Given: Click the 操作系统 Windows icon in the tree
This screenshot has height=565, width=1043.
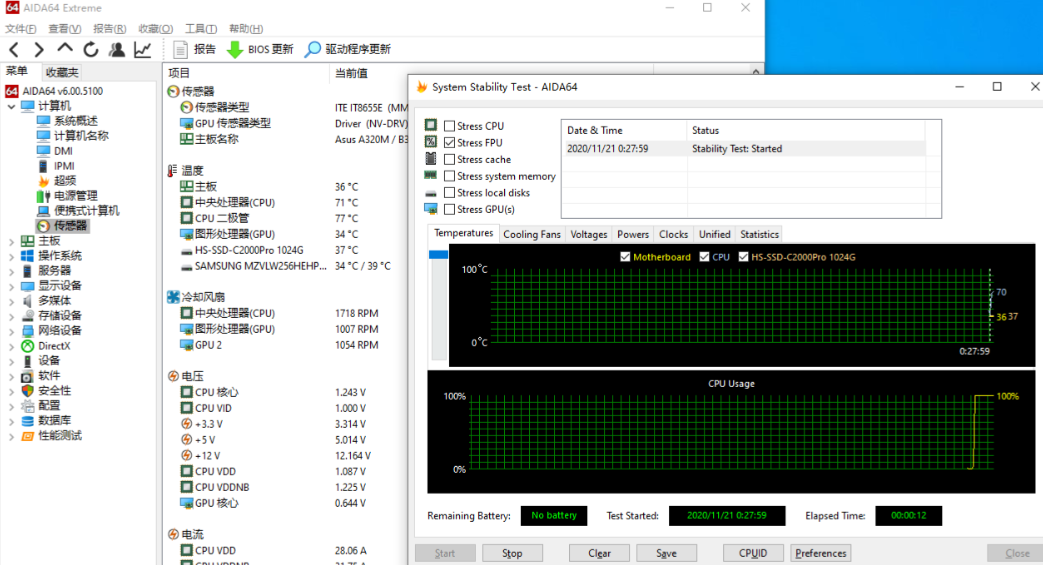Looking at the screenshot, I should [x=27, y=256].
